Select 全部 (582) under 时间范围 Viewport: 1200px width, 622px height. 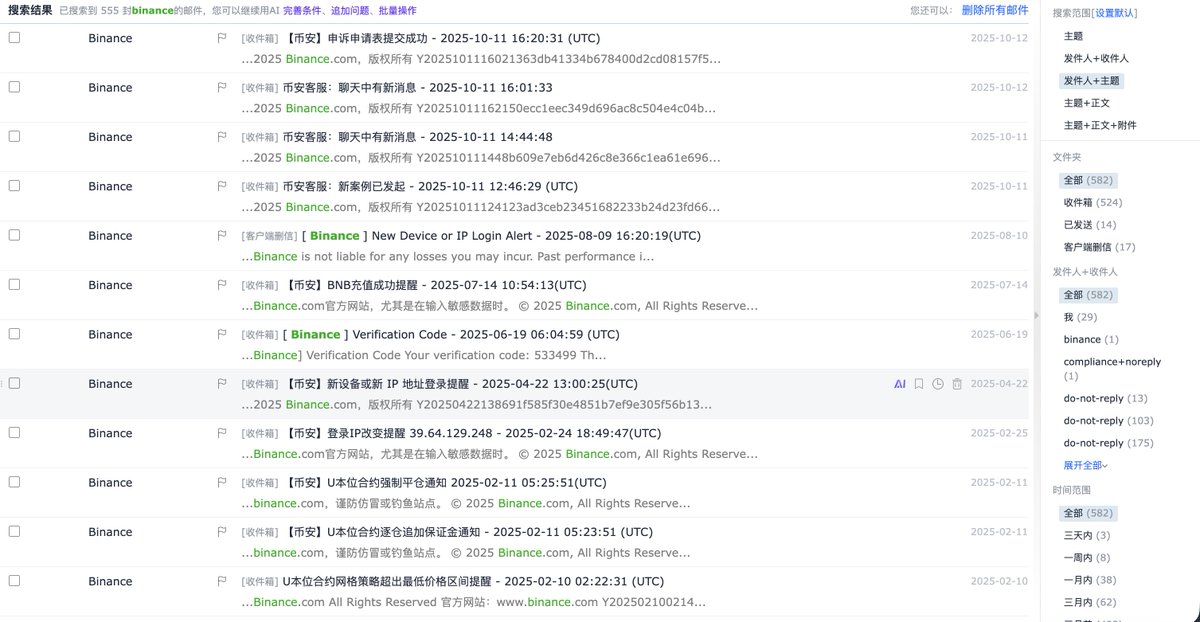(x=1088, y=513)
